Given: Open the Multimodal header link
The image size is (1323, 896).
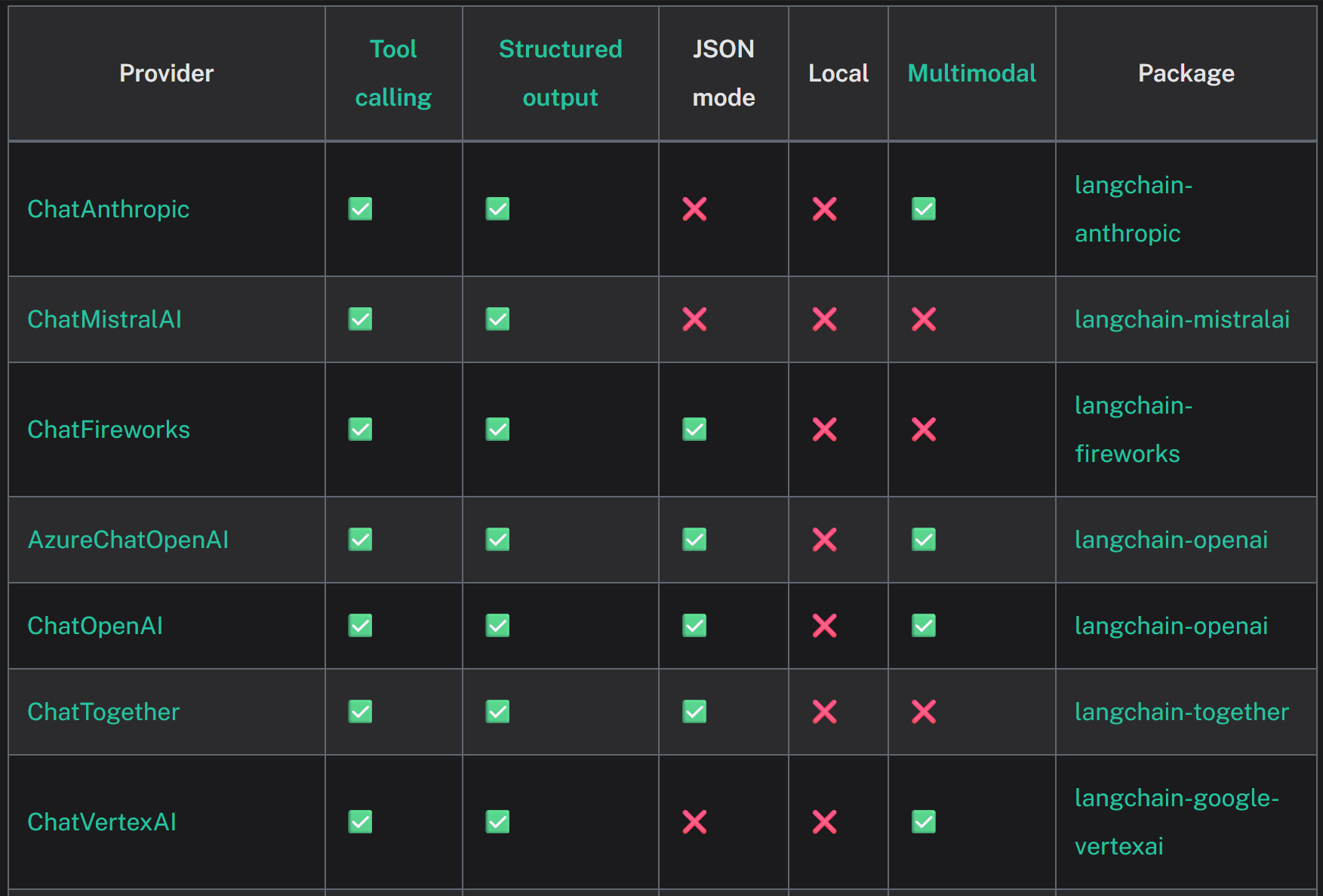Looking at the screenshot, I should (972, 73).
